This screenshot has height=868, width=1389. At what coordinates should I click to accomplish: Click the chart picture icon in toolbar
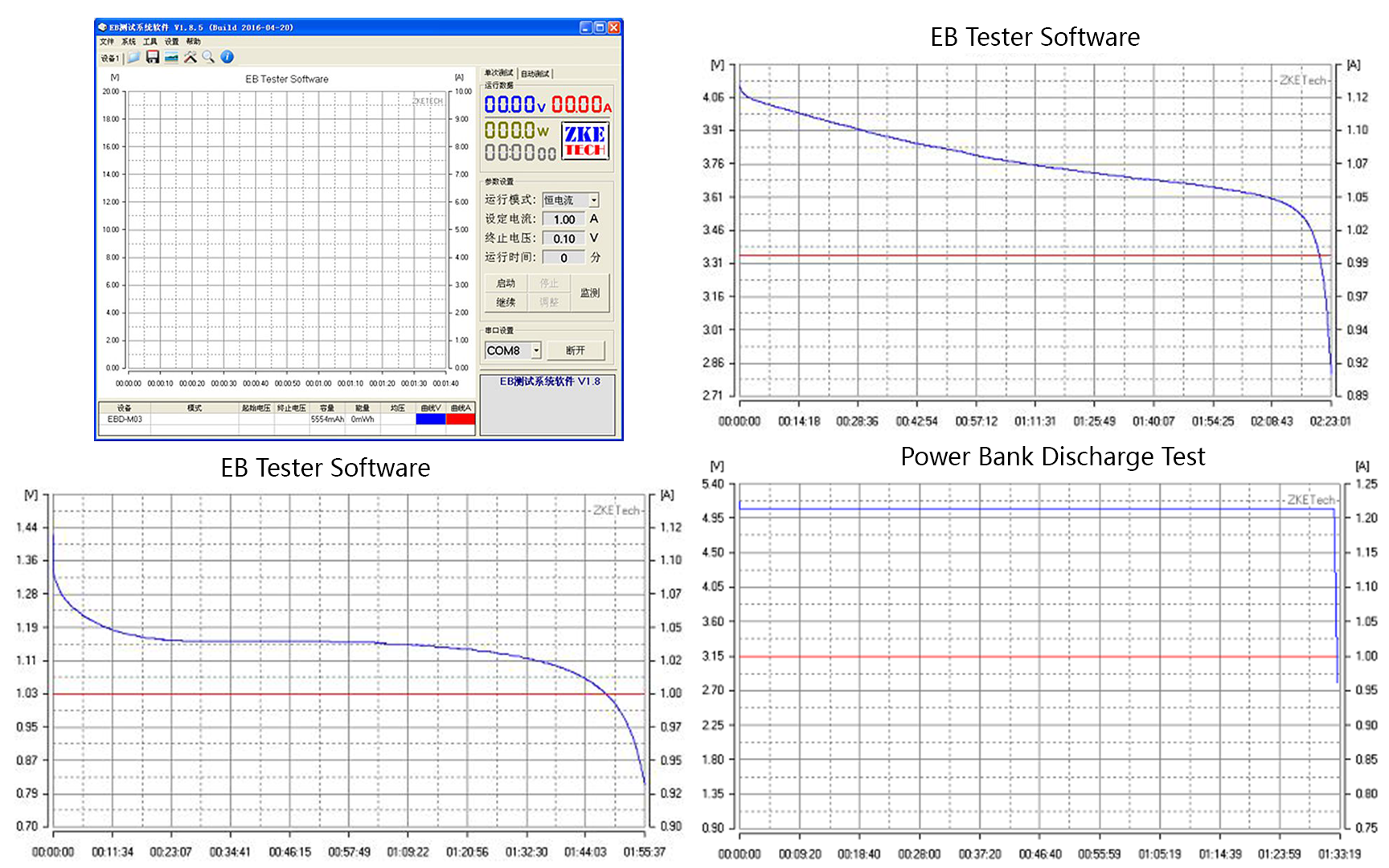point(171,57)
